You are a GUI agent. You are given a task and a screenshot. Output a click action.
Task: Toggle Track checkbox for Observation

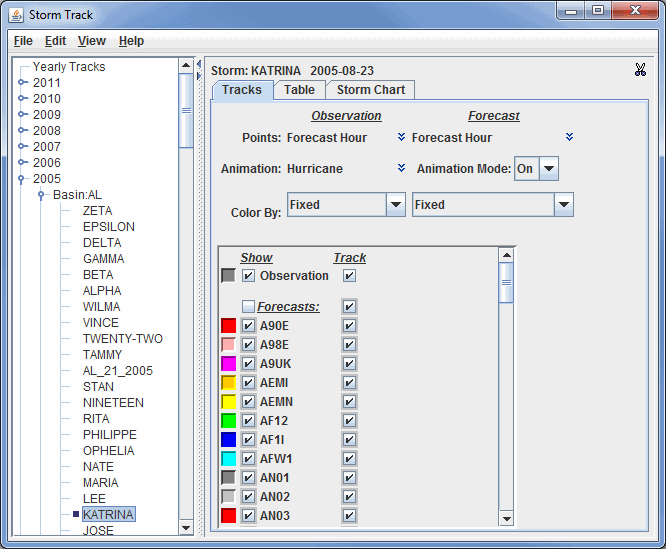[349, 276]
